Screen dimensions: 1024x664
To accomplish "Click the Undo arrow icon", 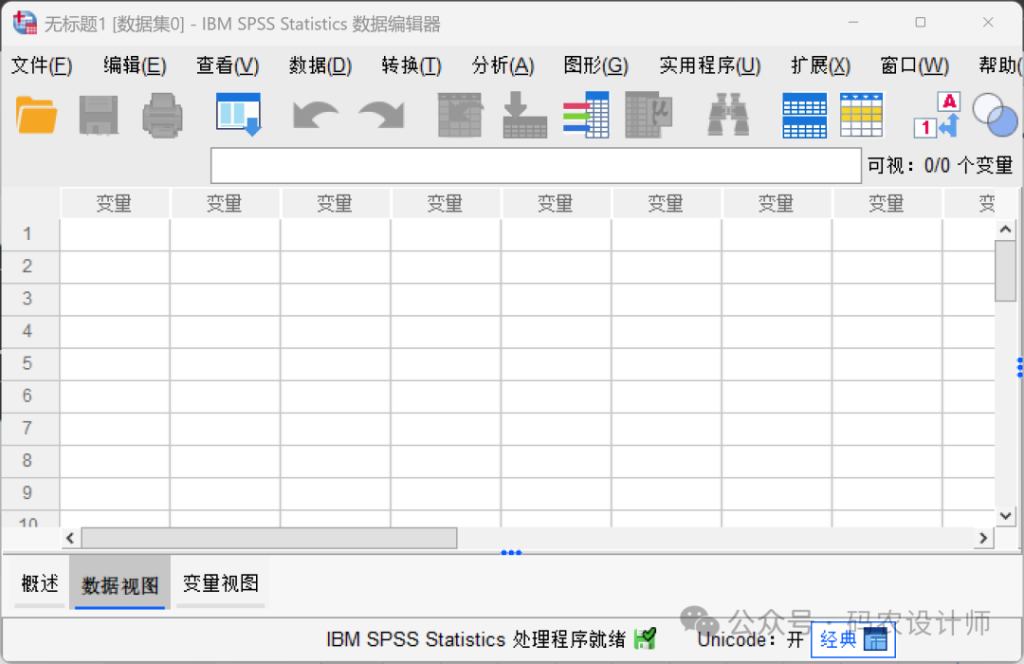I will [315, 115].
